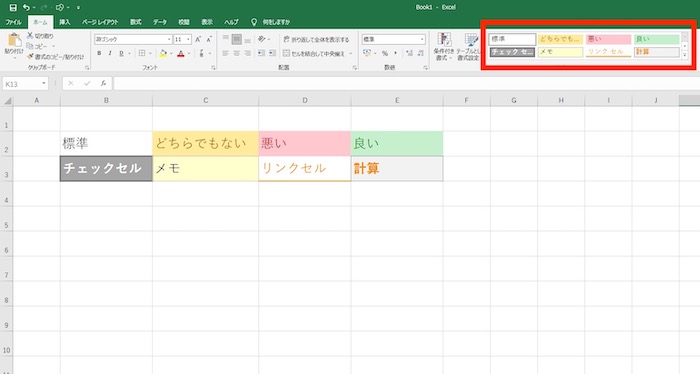Toggle Italic formatting button
The height and width of the screenshot is (374, 700).
110,54
